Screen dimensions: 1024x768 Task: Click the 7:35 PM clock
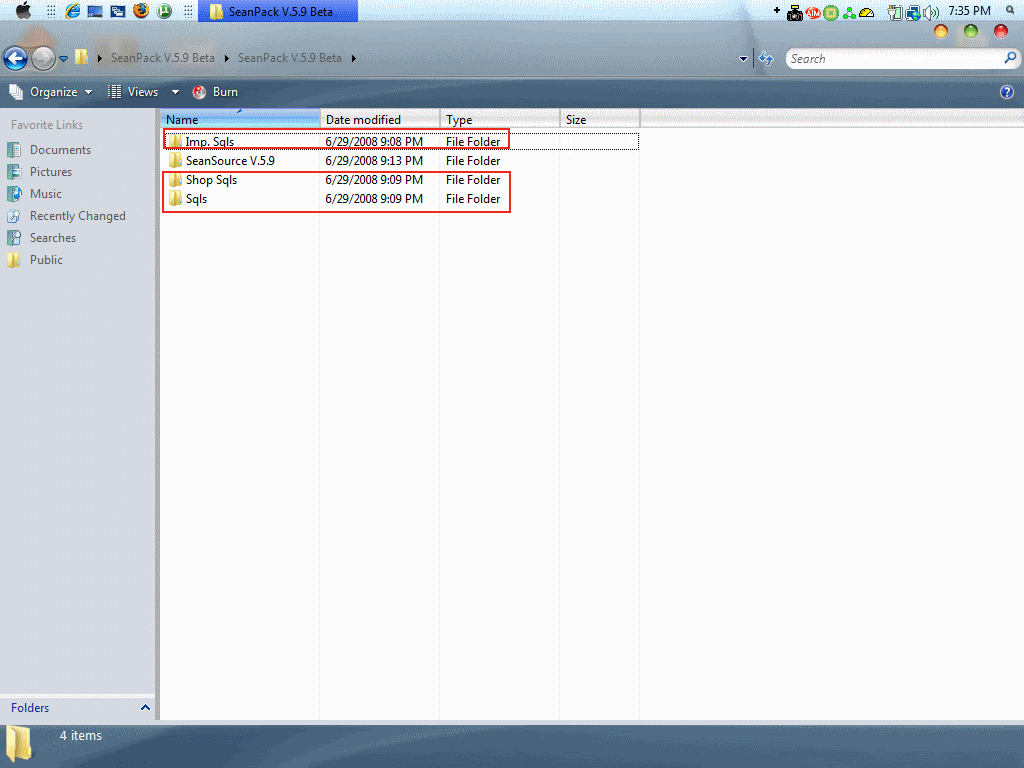pos(969,11)
